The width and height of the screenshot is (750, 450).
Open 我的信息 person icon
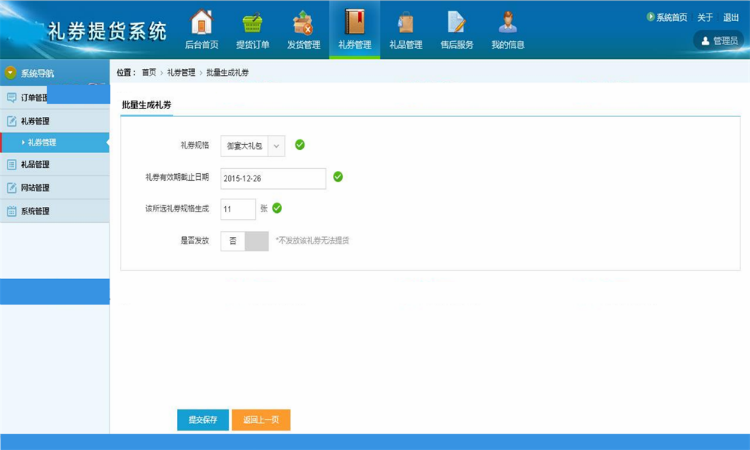[507, 24]
